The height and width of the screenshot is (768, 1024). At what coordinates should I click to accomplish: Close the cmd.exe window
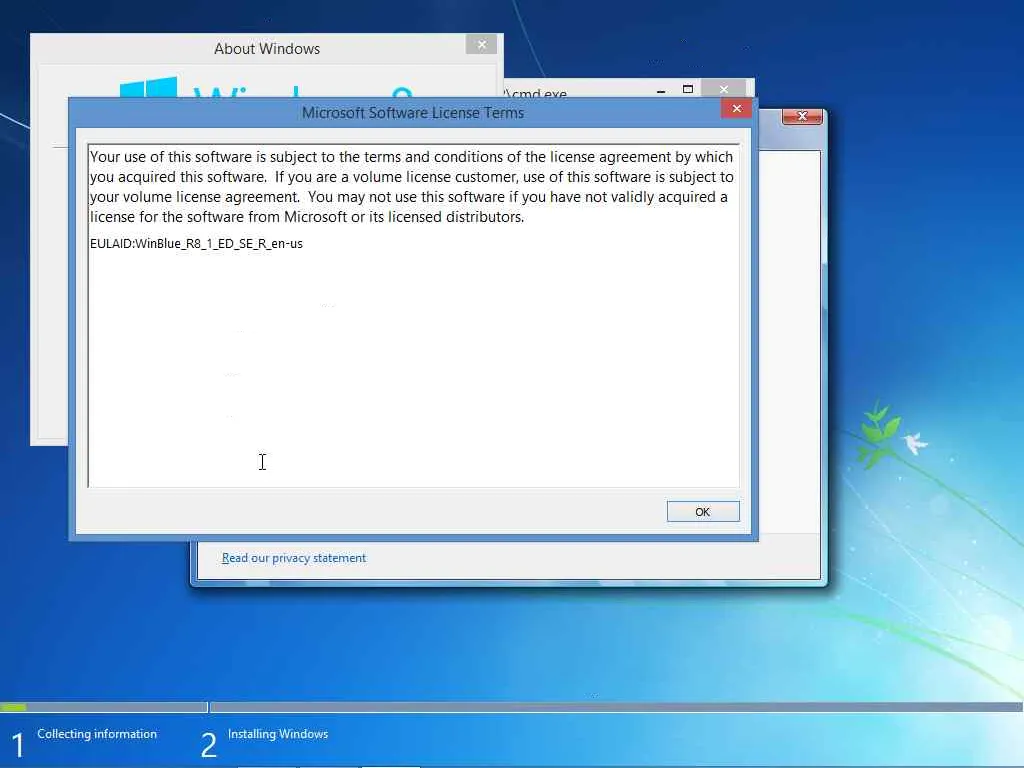pos(723,89)
